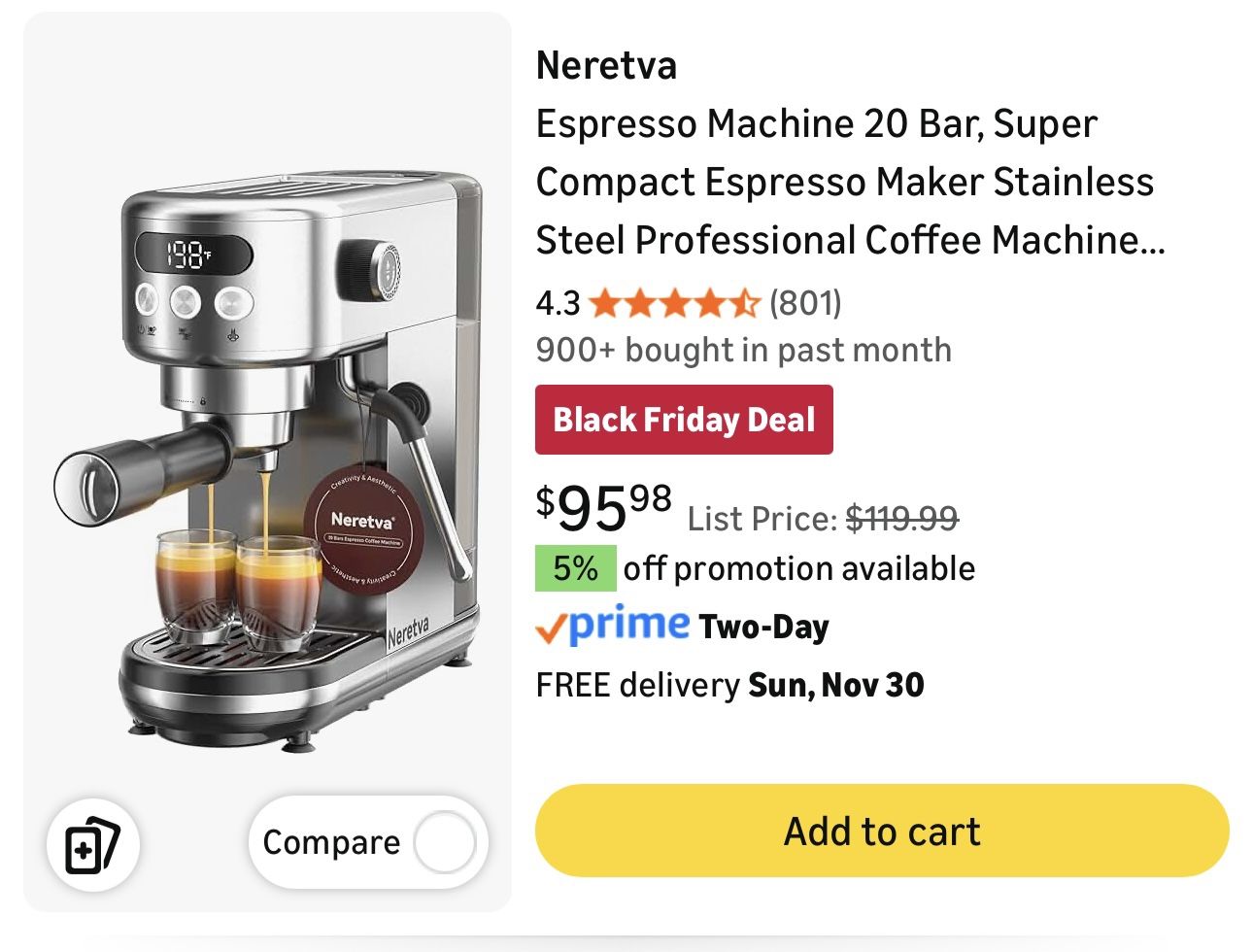Screen dimensions: 1253x952
Task: Click the add-to-list stacked cards icon
Action: 92,844
